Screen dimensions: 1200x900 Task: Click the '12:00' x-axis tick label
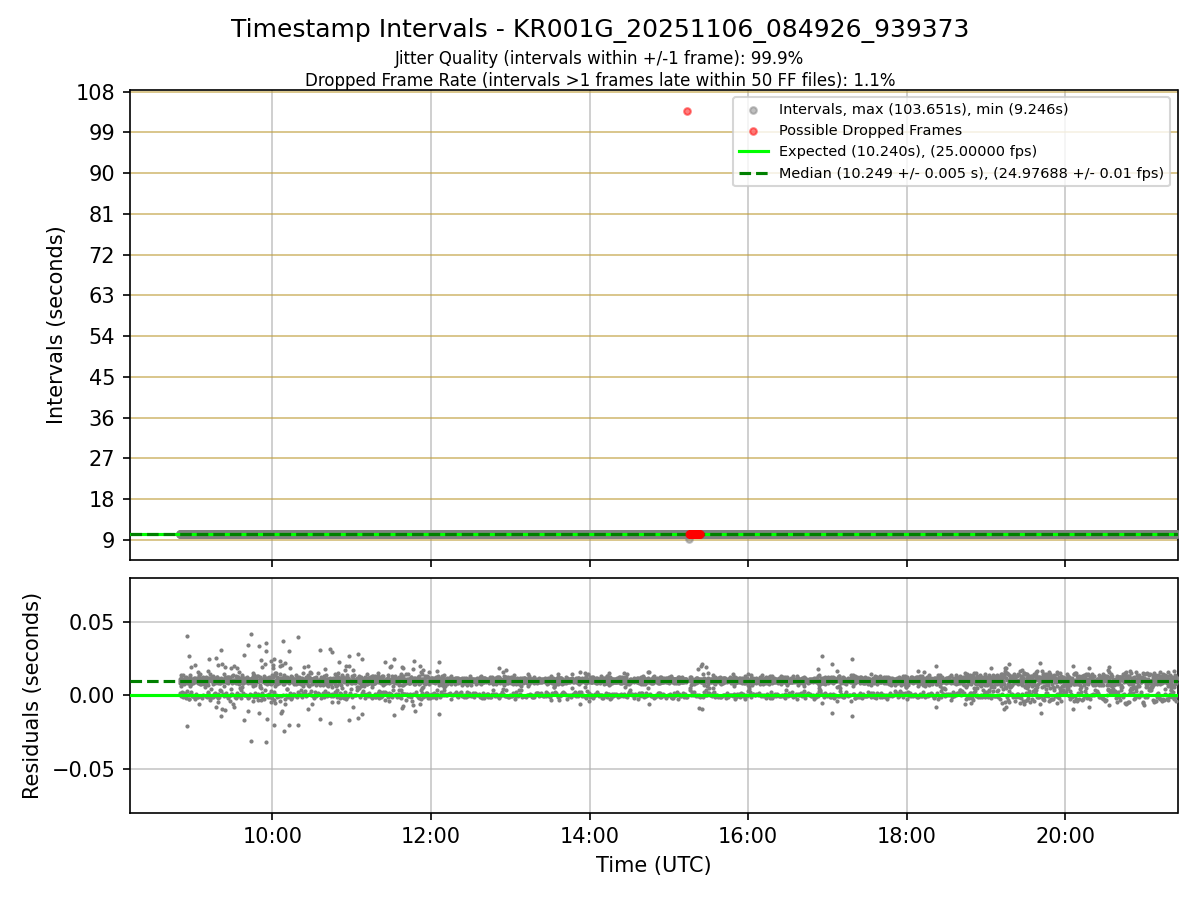431,835
